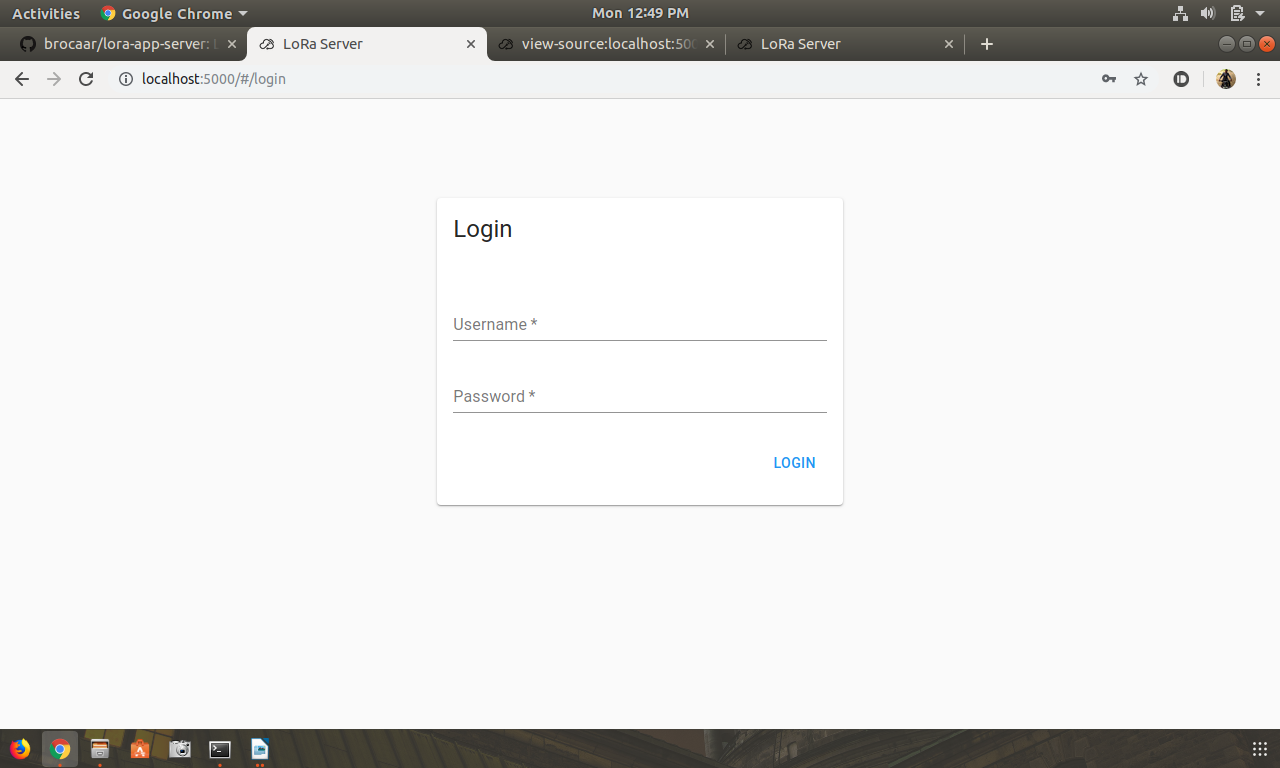The width and height of the screenshot is (1280, 768).
Task: Click the browser forward arrow
Action: pyautogui.click(x=54, y=79)
